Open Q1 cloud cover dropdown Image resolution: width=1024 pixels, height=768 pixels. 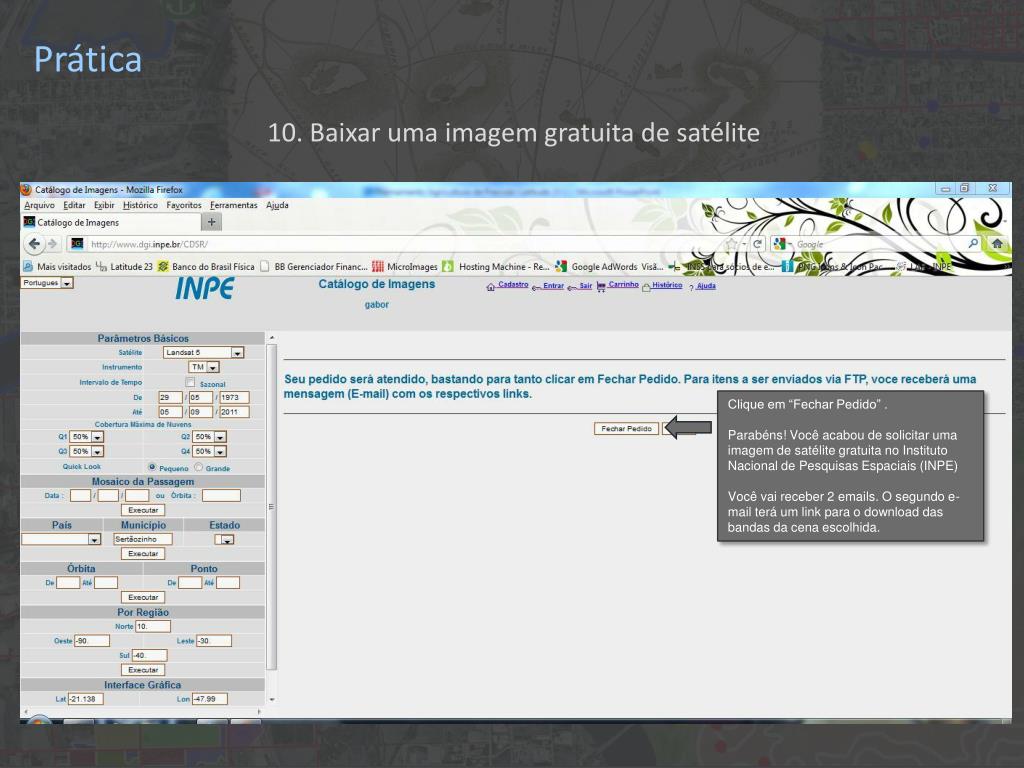pos(86,436)
